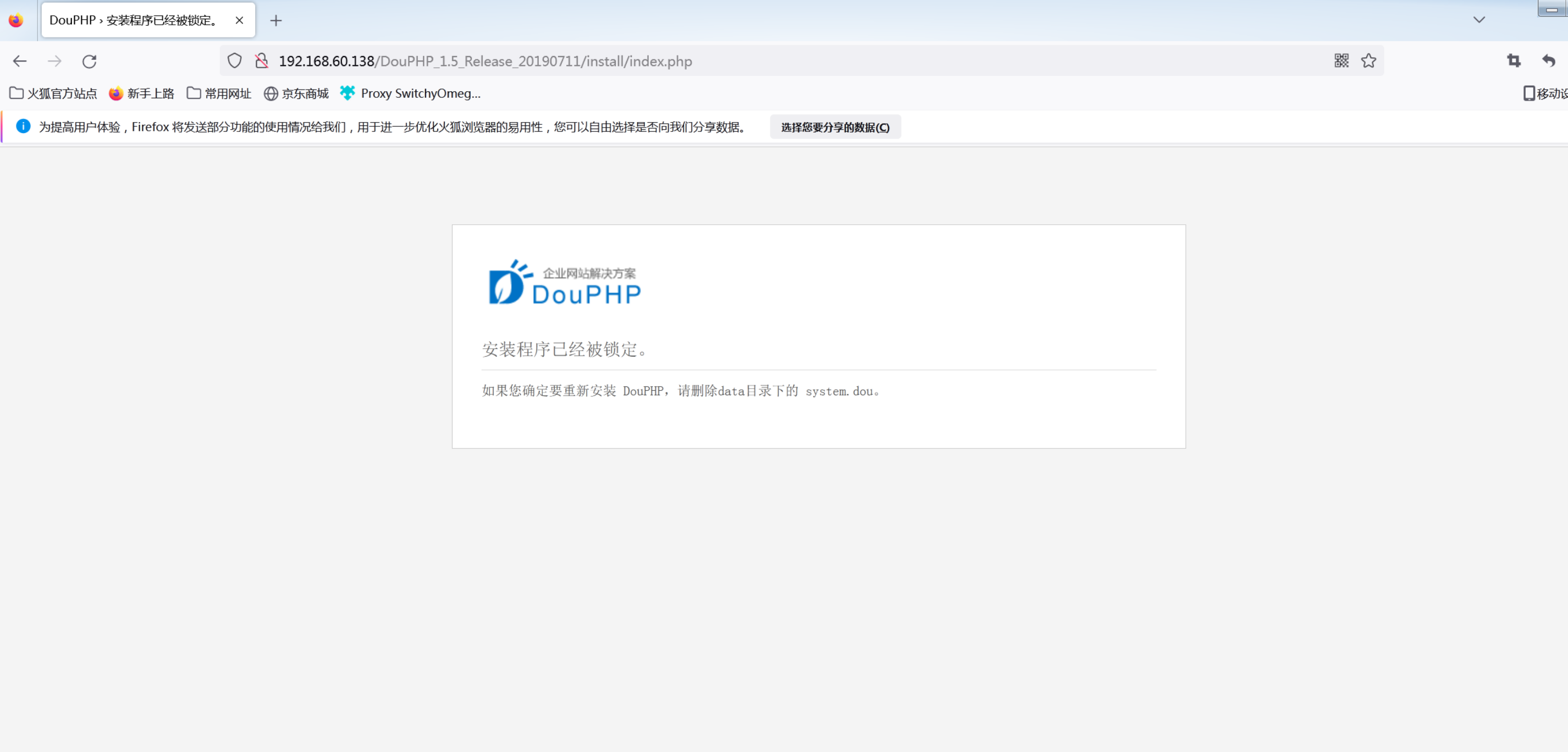
Task: Open the 移动设备 bookmarks item
Action: coord(1545,93)
